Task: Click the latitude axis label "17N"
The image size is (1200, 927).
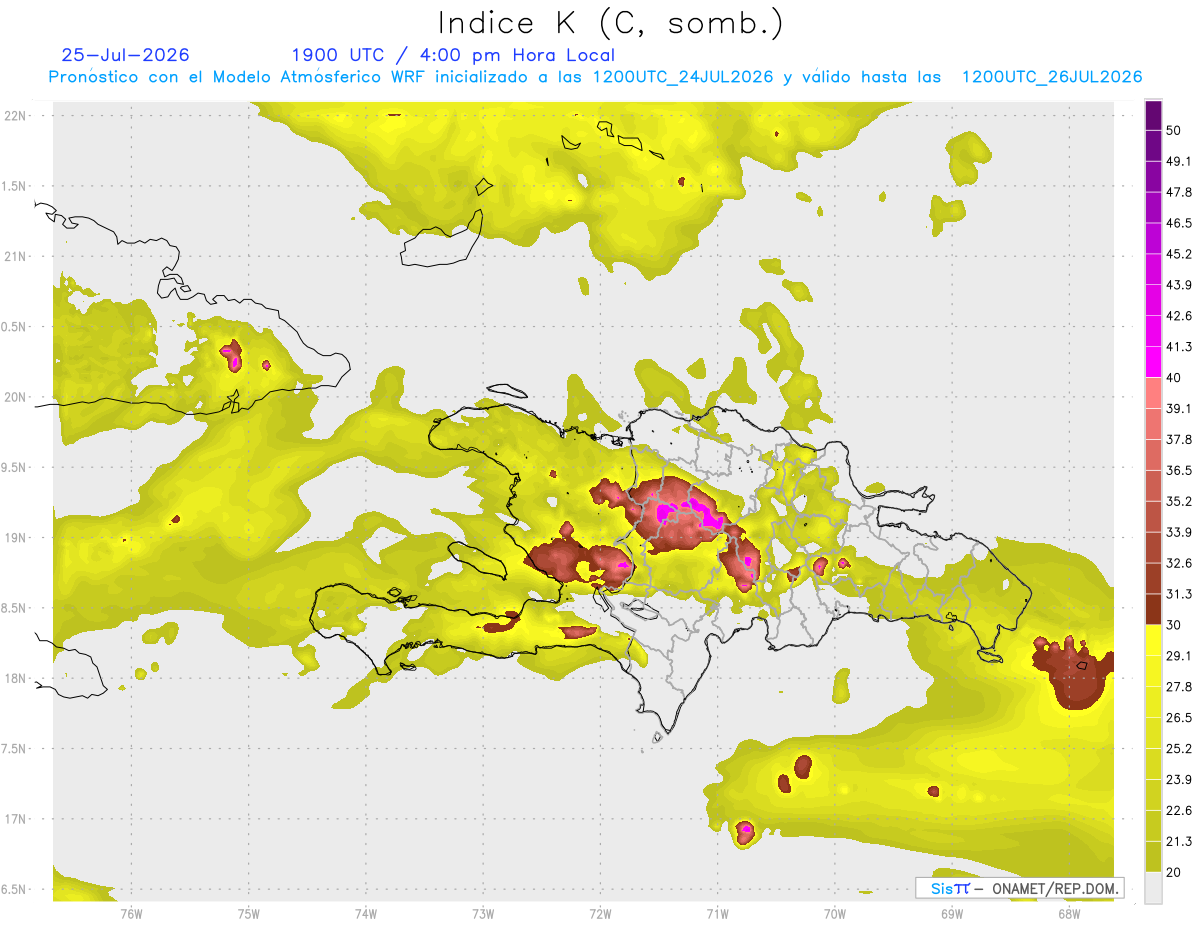Action: tap(15, 820)
